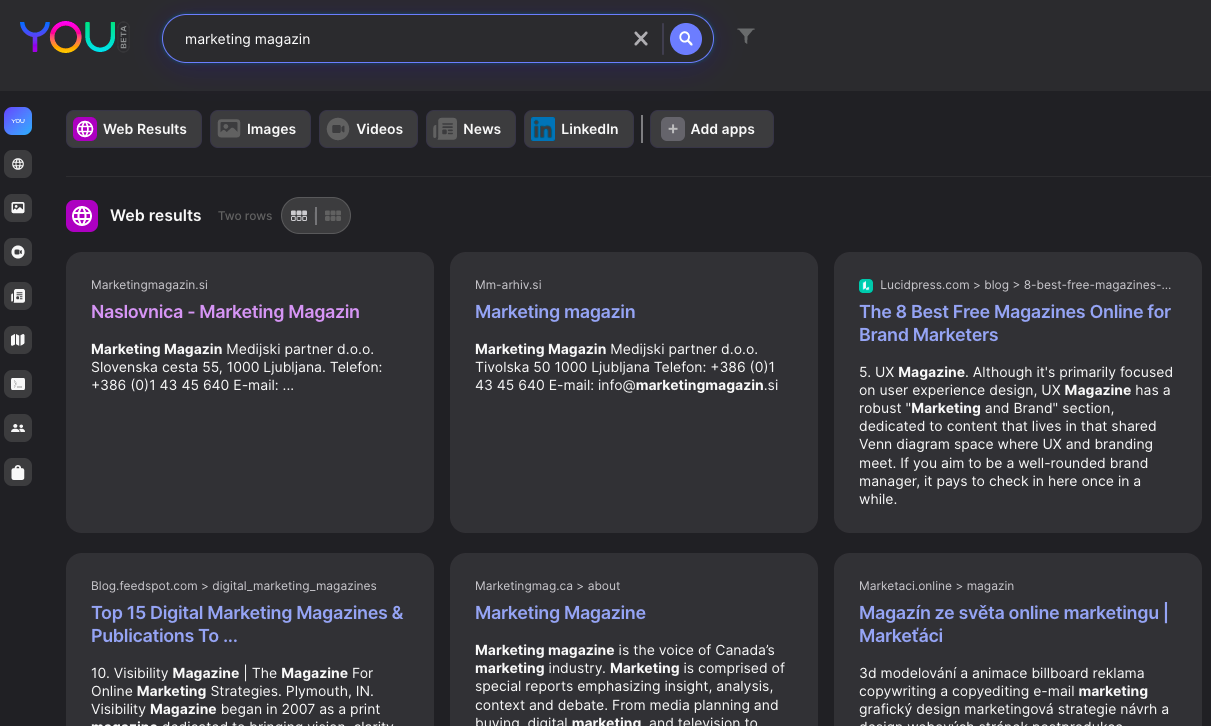Open the search filter funnel
The height and width of the screenshot is (726, 1211).
745,36
